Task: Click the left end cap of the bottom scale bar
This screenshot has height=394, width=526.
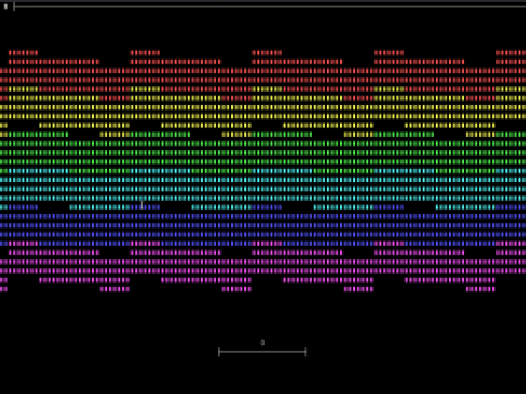Action: click(x=219, y=352)
